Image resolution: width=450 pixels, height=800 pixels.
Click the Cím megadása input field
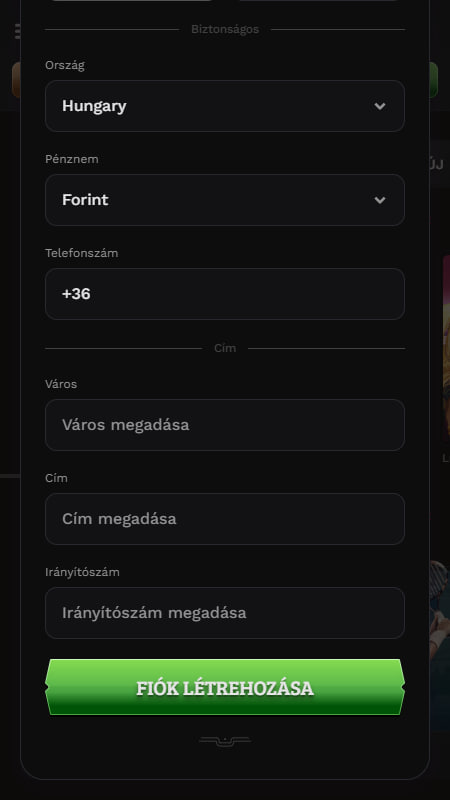225,519
